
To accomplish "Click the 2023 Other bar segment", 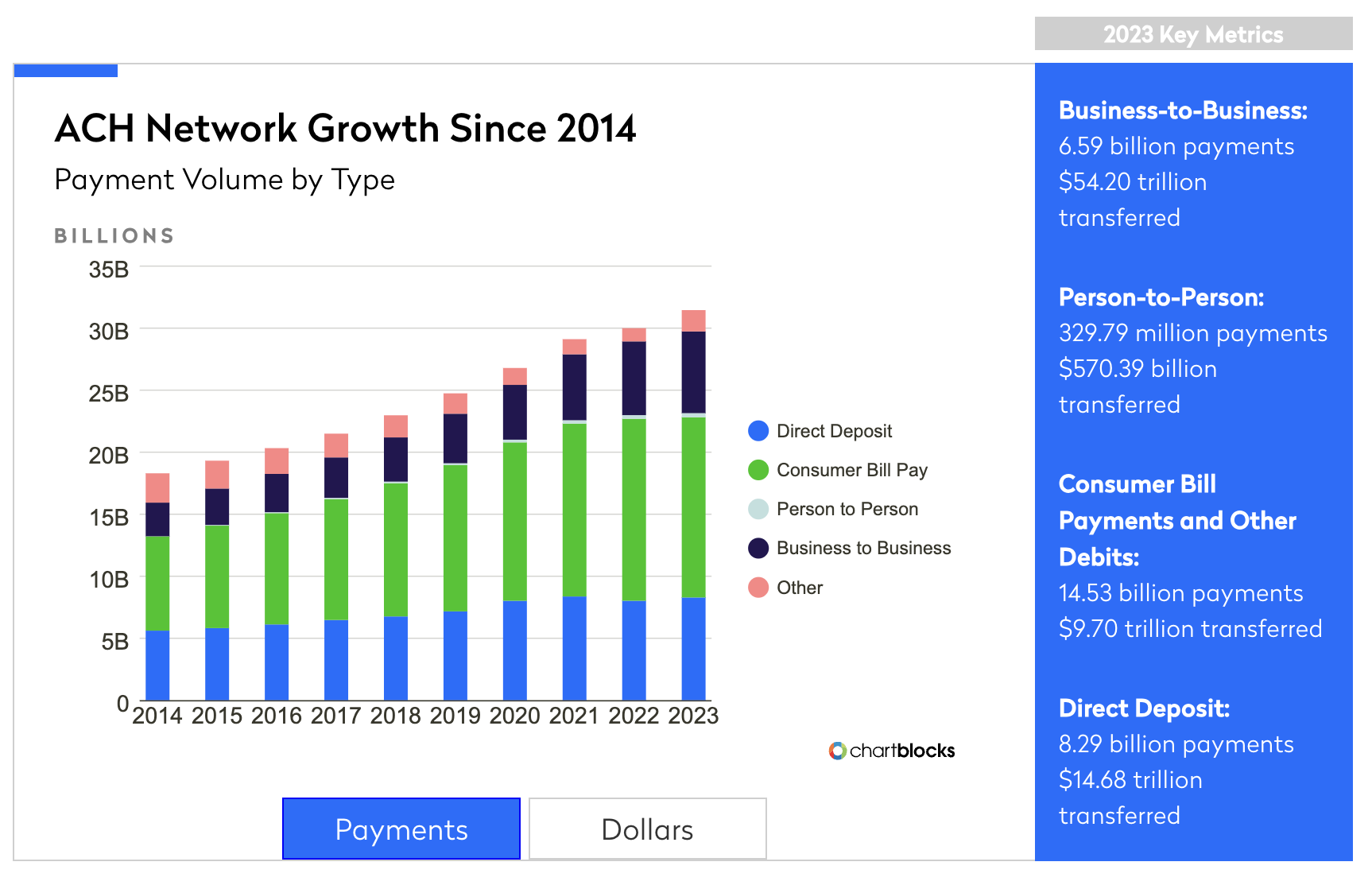I will point(693,320).
